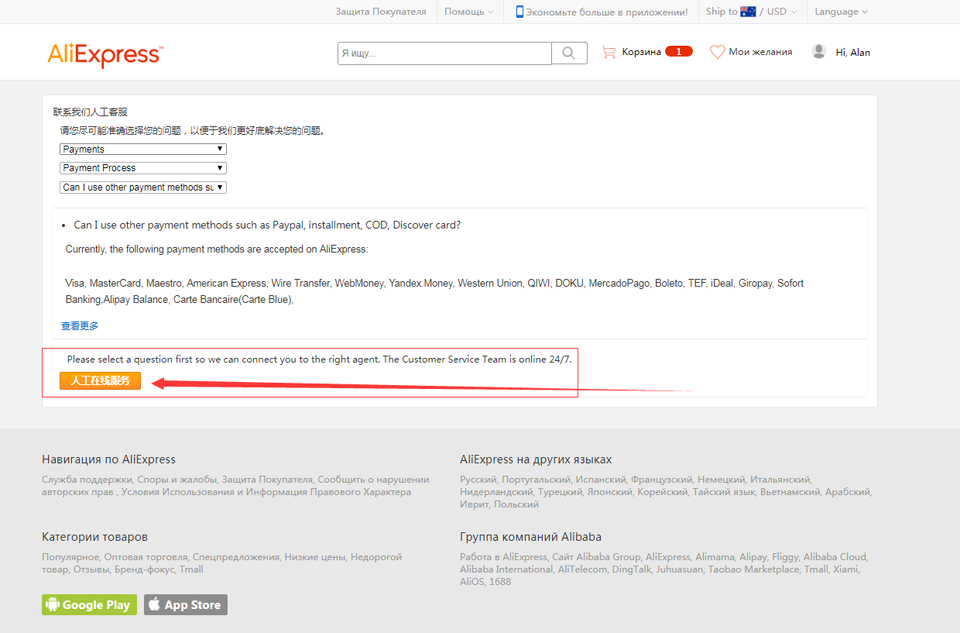This screenshot has height=633, width=960.
Task: Visit the Сайт Alibaba Group link
Action: point(596,557)
